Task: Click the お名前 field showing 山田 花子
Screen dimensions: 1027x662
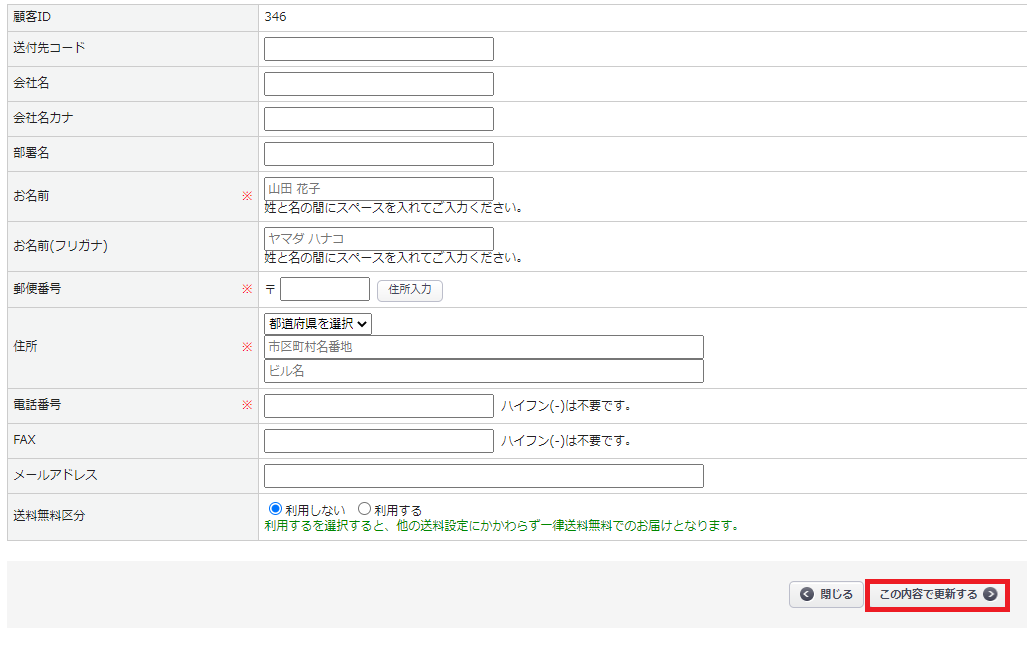Action: point(378,188)
